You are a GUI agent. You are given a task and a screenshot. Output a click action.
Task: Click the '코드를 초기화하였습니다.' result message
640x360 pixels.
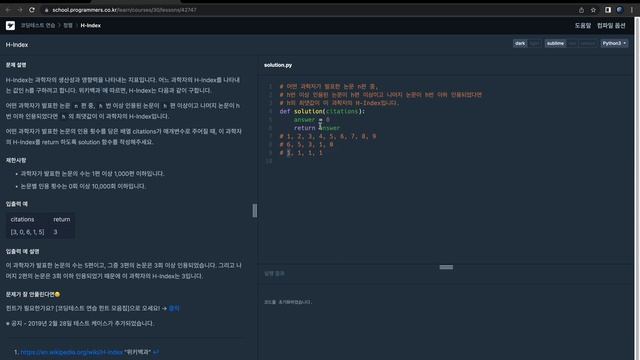click(x=288, y=302)
